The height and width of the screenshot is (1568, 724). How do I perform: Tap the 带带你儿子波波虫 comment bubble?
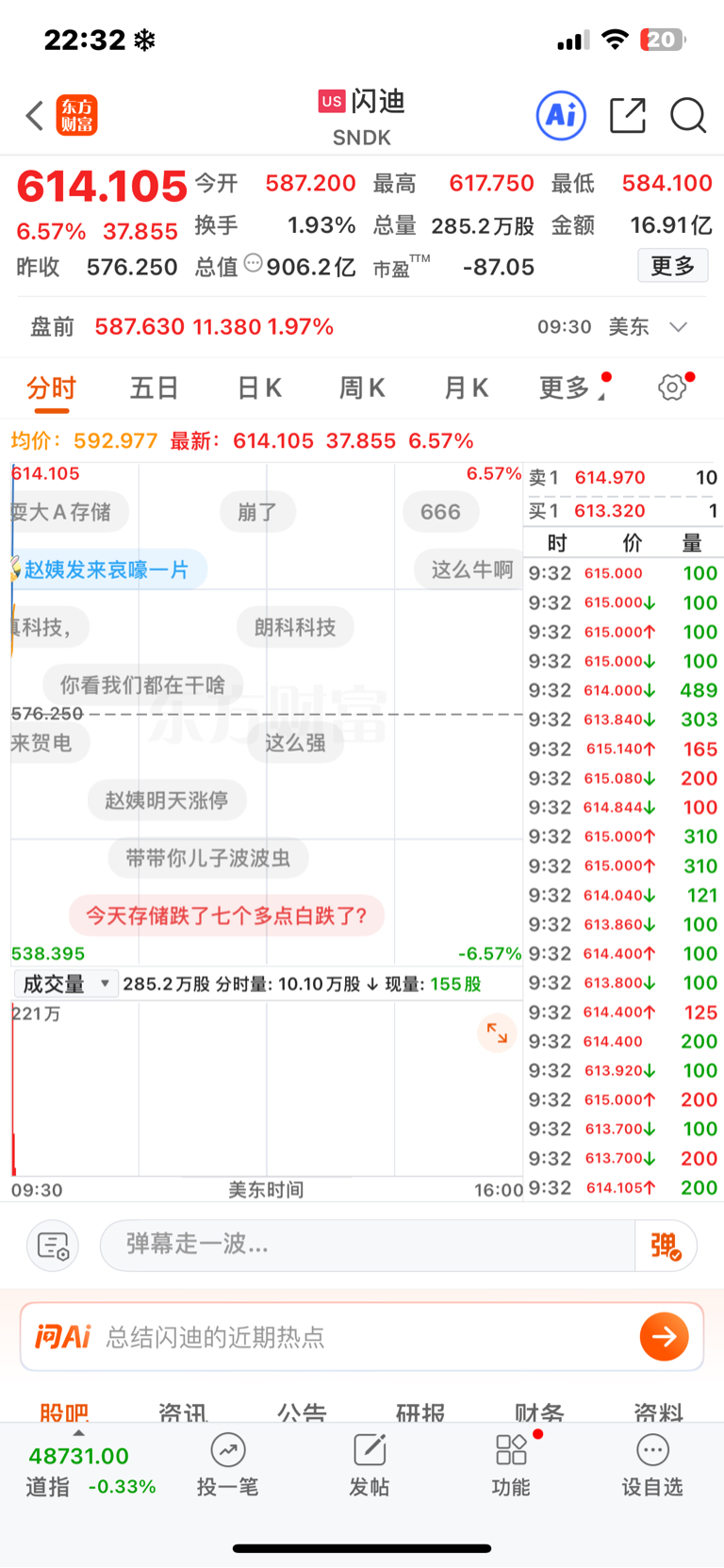pos(208,858)
